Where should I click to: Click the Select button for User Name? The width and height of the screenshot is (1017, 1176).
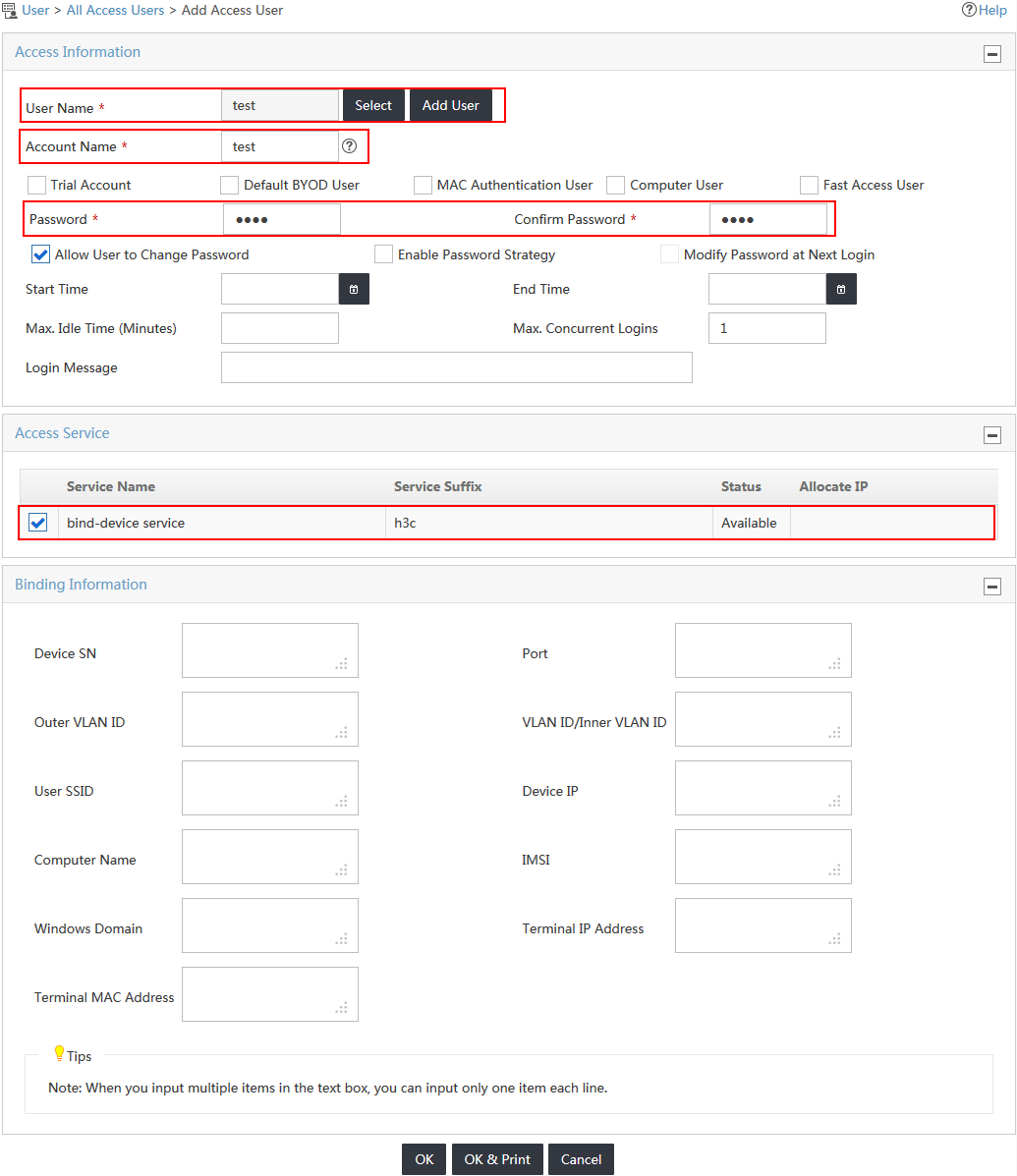pos(373,105)
